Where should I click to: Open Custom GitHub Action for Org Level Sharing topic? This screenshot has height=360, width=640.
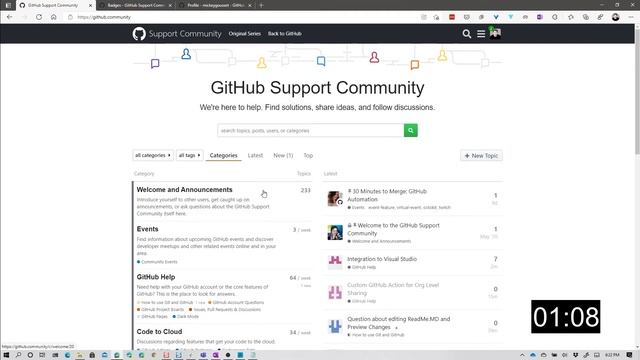[x=393, y=289]
